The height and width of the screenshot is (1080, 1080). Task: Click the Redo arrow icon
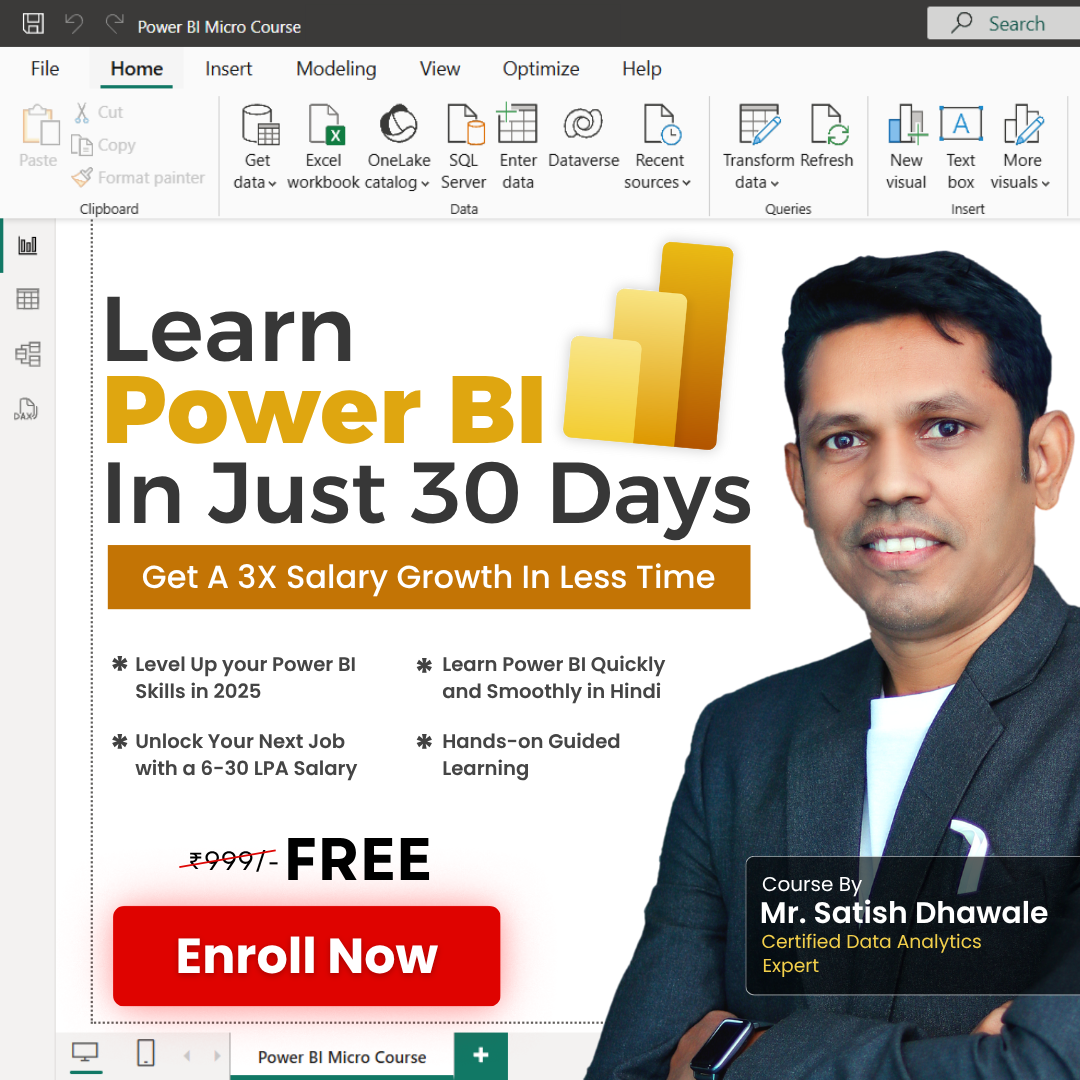pyautogui.click(x=114, y=23)
